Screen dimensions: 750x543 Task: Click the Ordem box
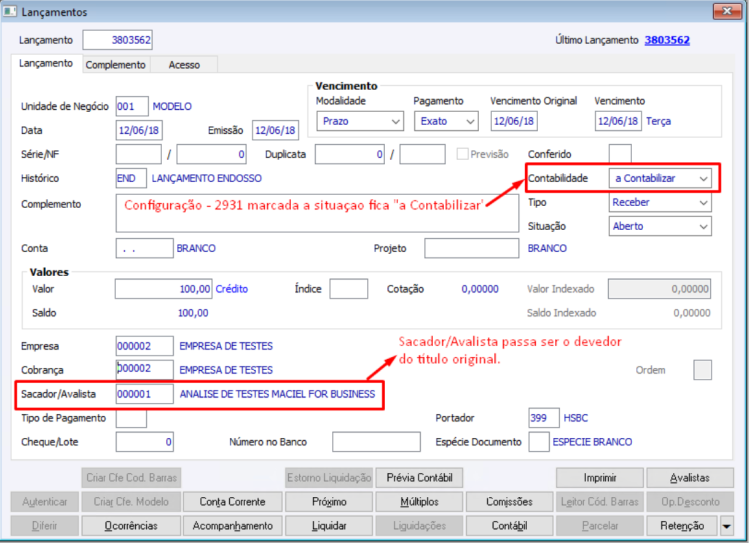click(702, 370)
